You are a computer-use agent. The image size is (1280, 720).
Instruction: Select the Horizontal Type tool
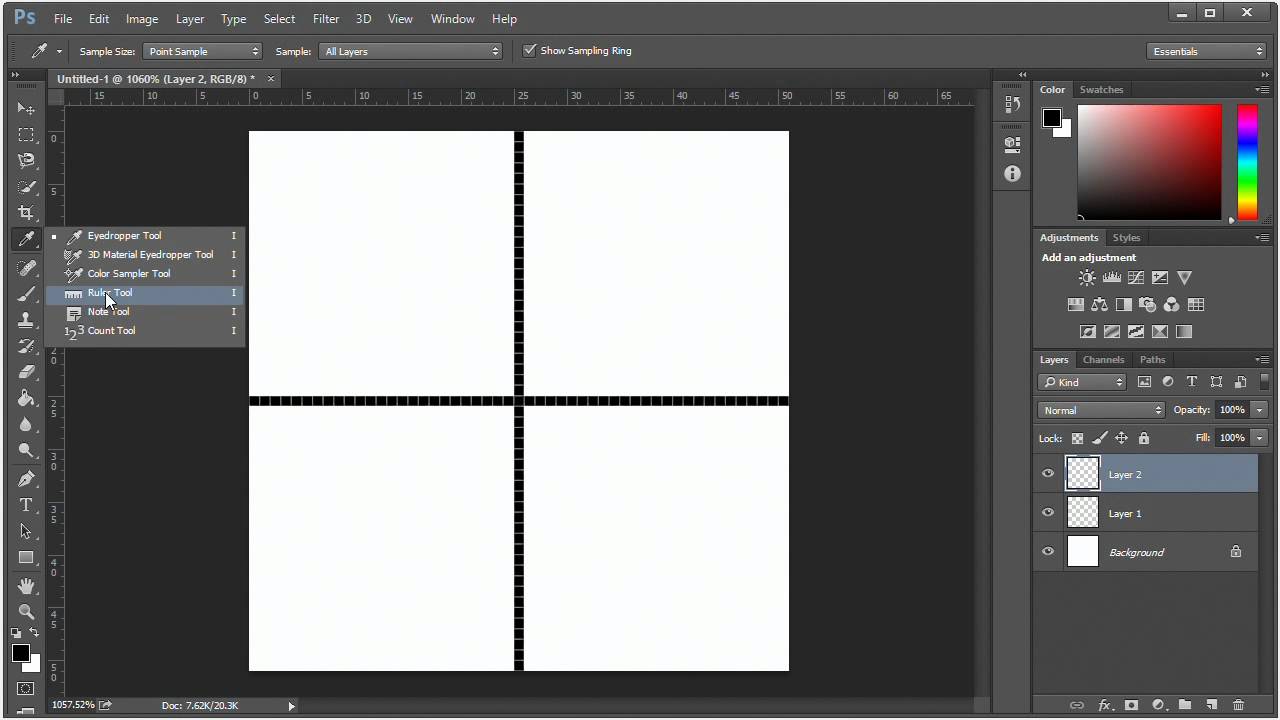(x=26, y=505)
